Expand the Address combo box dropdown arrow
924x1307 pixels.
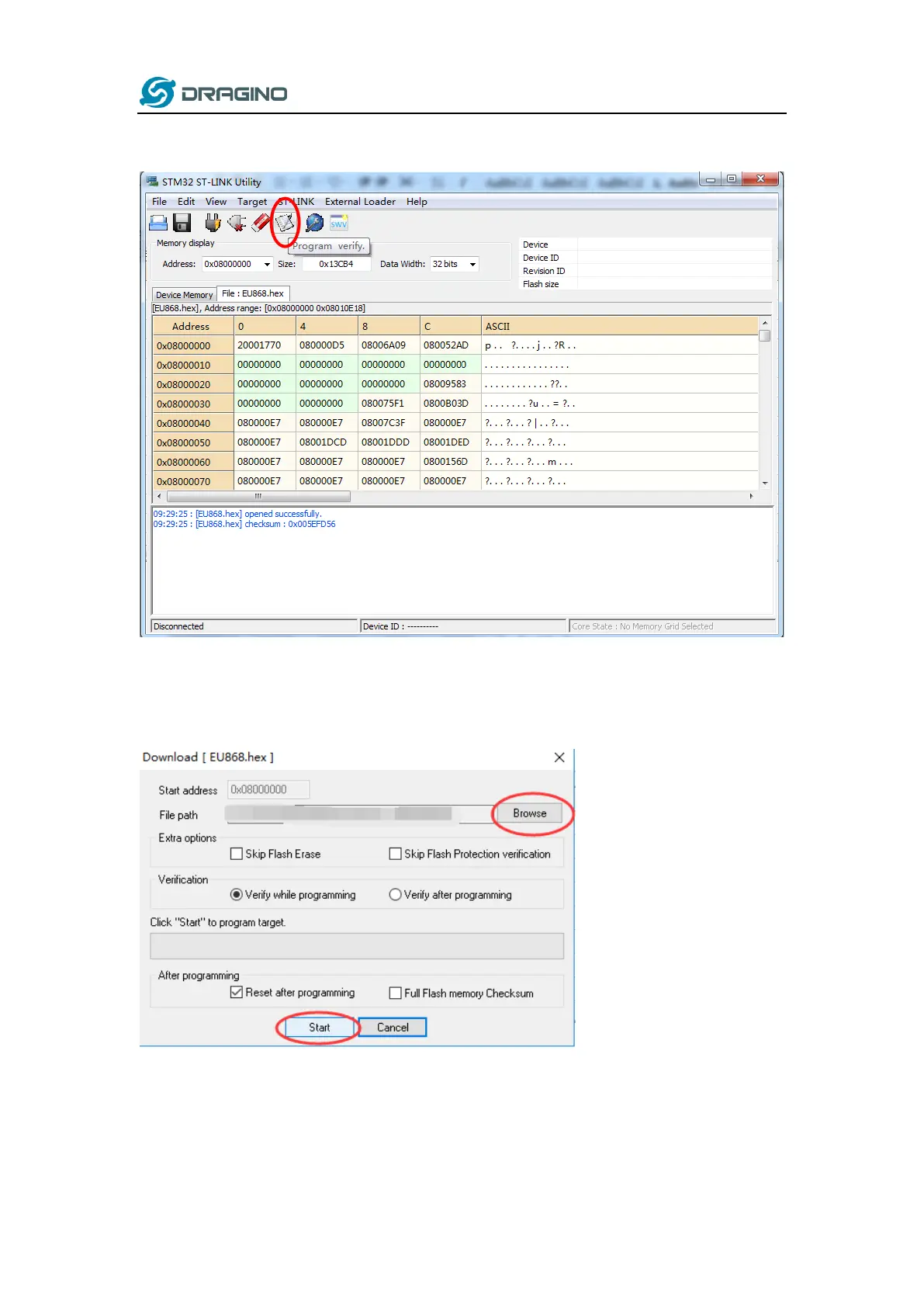[267, 265]
